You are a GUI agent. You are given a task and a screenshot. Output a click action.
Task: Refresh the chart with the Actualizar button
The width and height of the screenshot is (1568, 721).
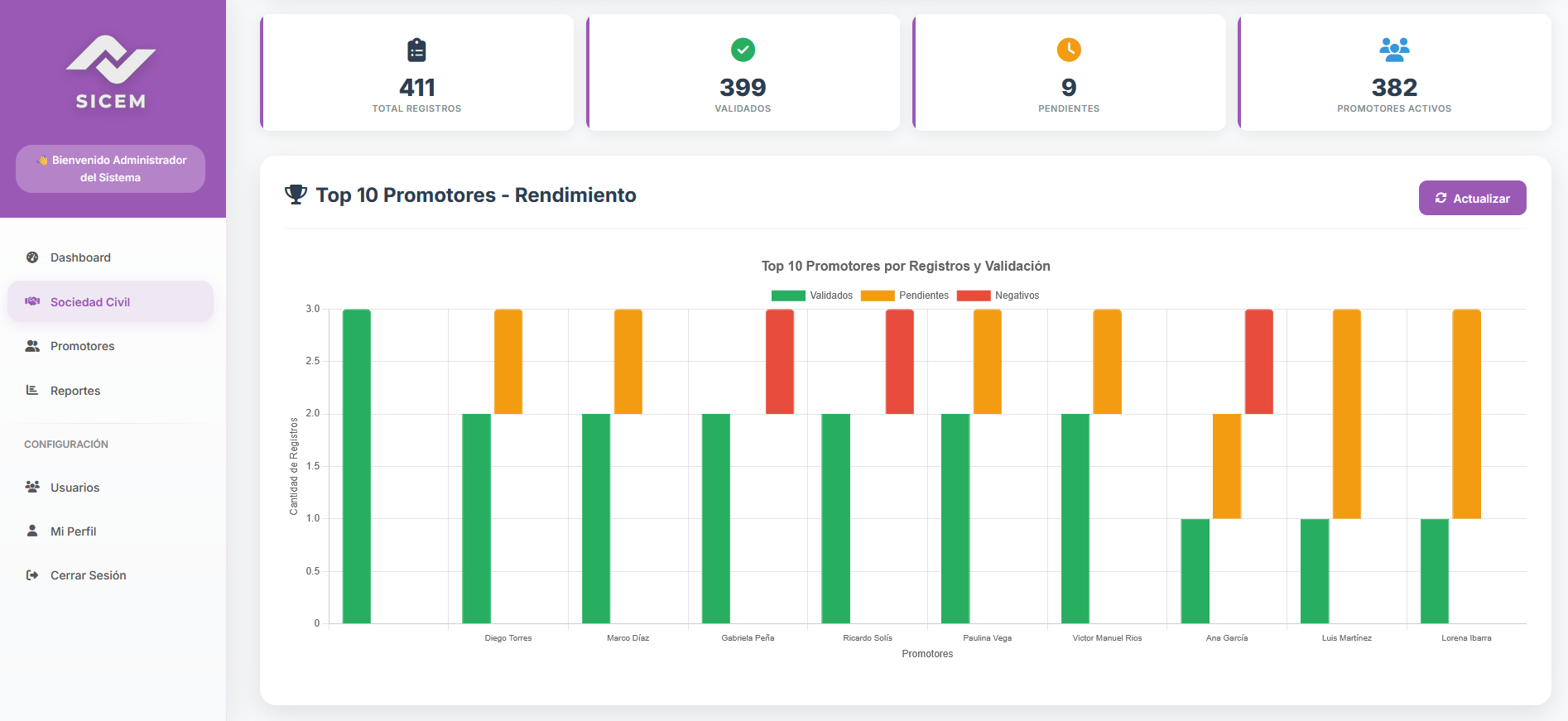[1473, 198]
